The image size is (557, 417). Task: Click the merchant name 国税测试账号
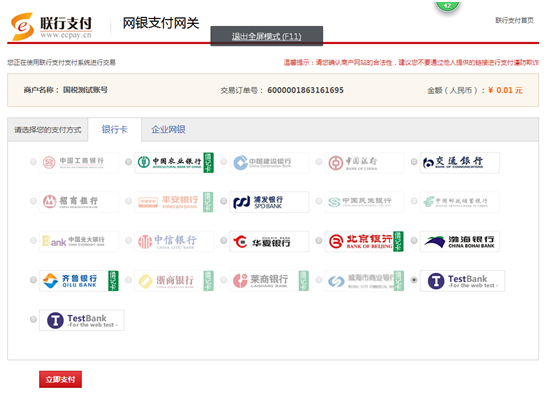coord(85,90)
